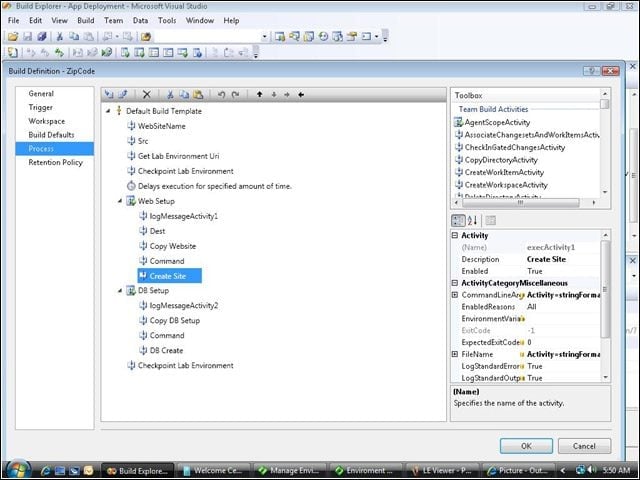This screenshot has height=480, width=640.
Task: Select the Copy DB Setup activity
Action: [175, 320]
